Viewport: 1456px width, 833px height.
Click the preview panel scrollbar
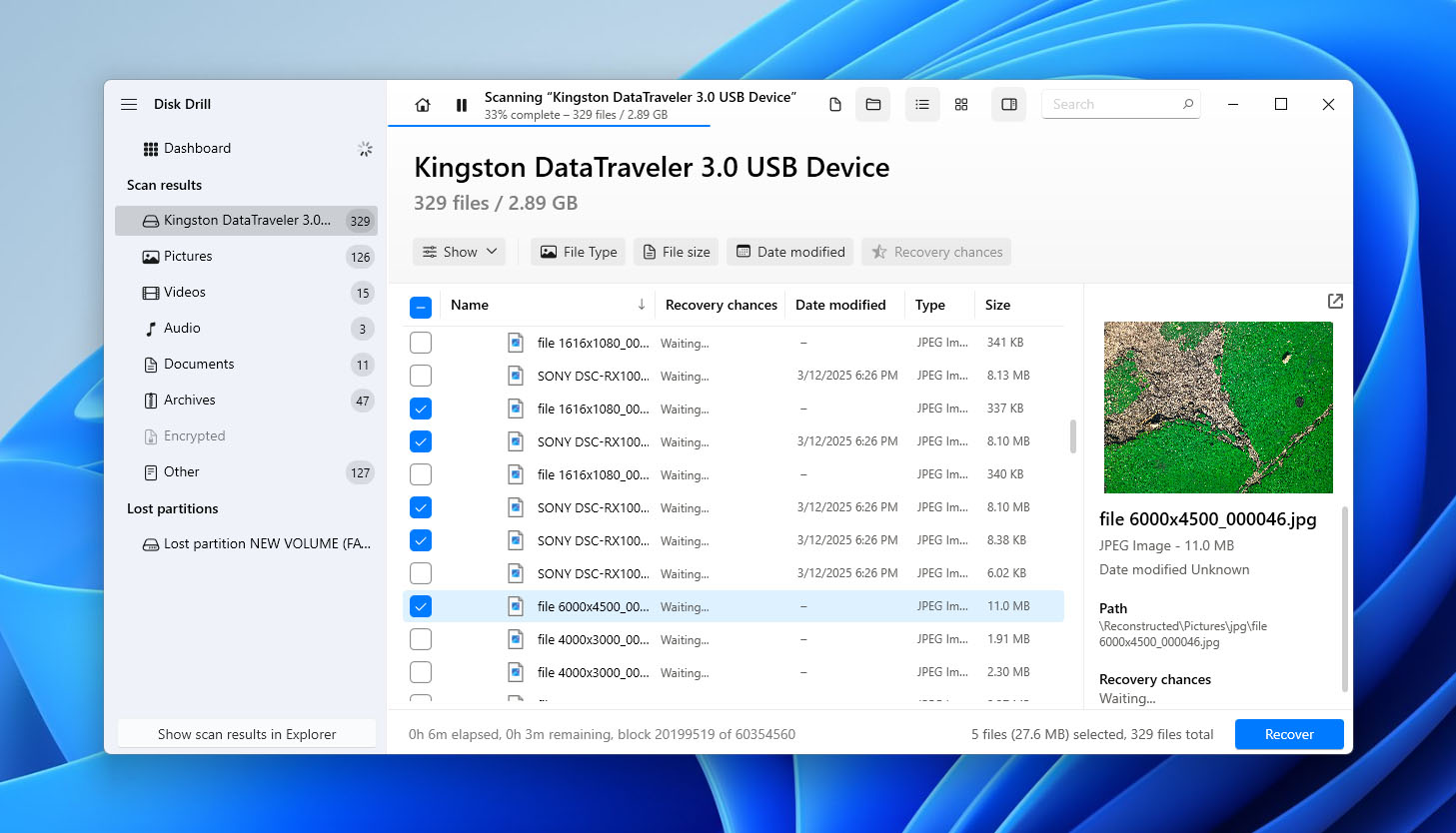click(x=1344, y=599)
